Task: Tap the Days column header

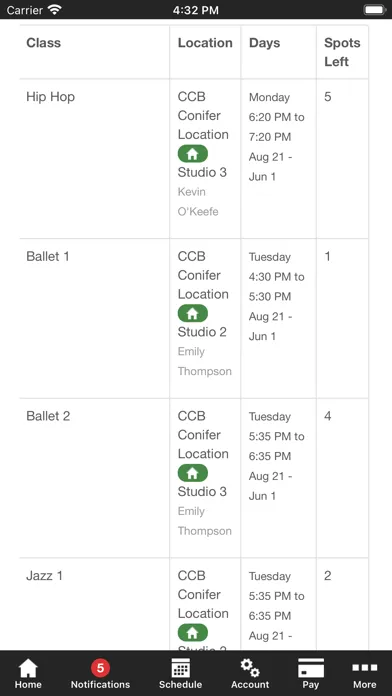Action: (x=265, y=43)
